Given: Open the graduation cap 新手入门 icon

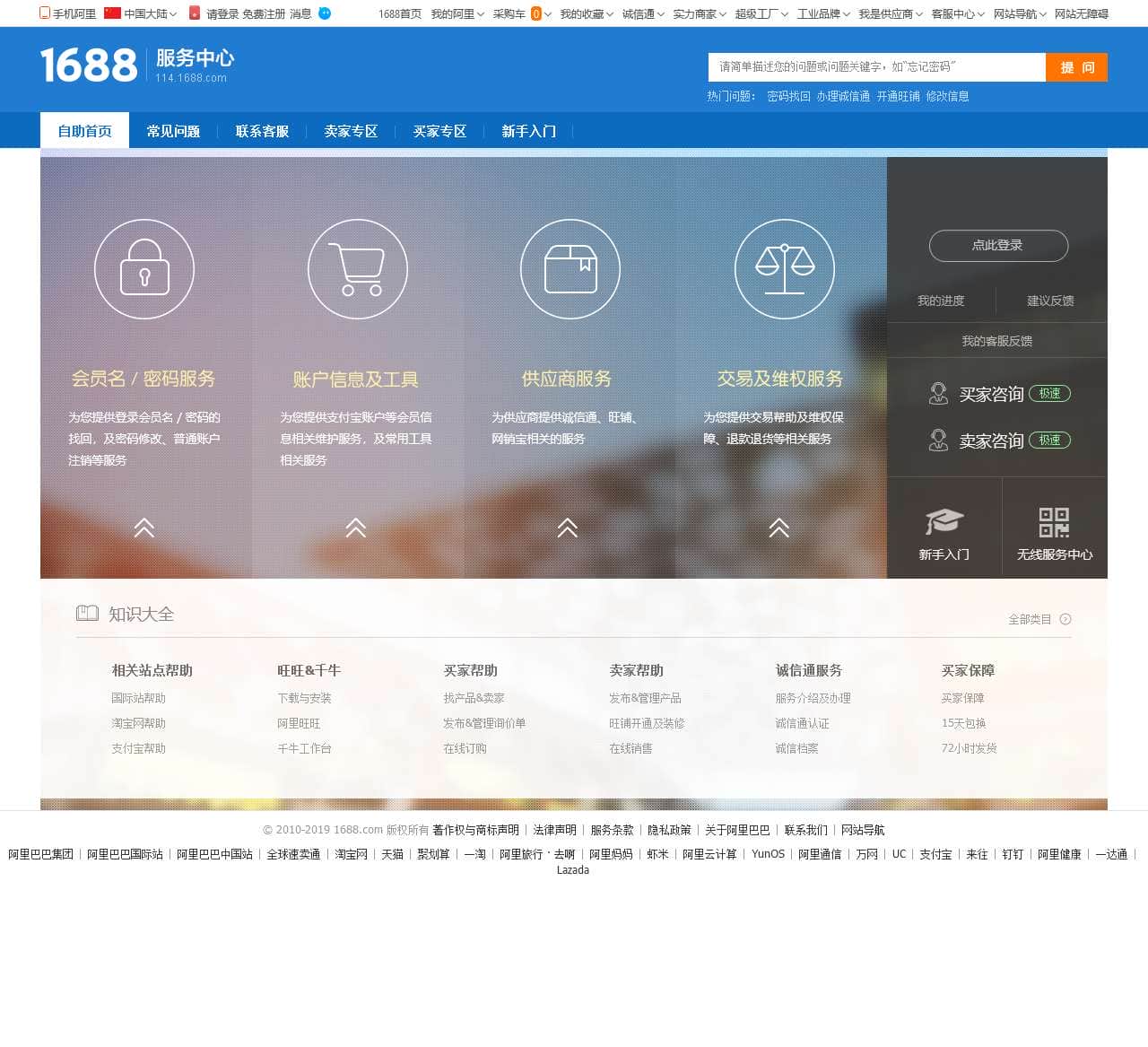Looking at the screenshot, I should click(944, 521).
